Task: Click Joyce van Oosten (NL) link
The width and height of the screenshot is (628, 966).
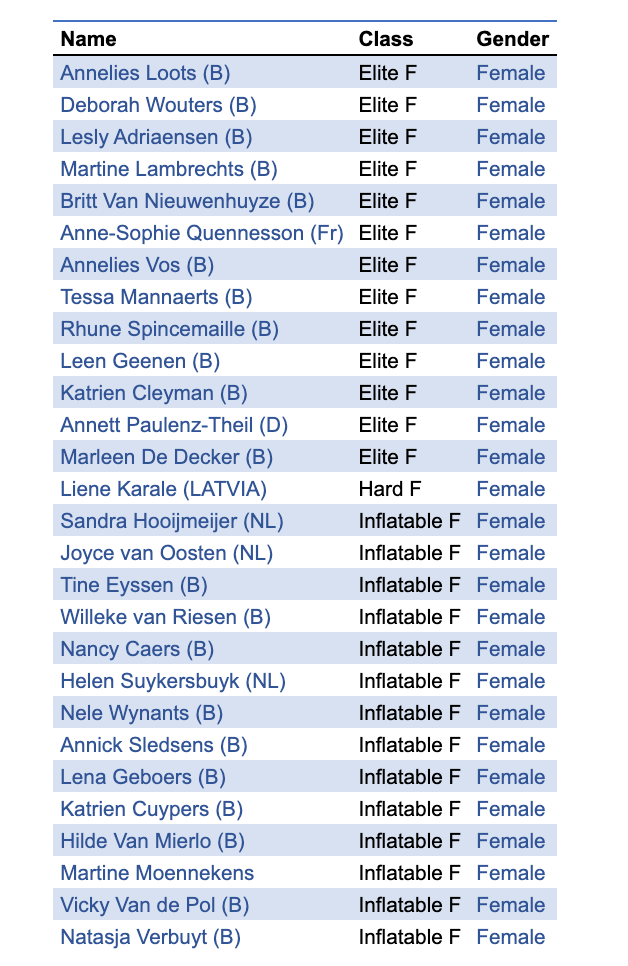Action: pyautogui.click(x=166, y=553)
